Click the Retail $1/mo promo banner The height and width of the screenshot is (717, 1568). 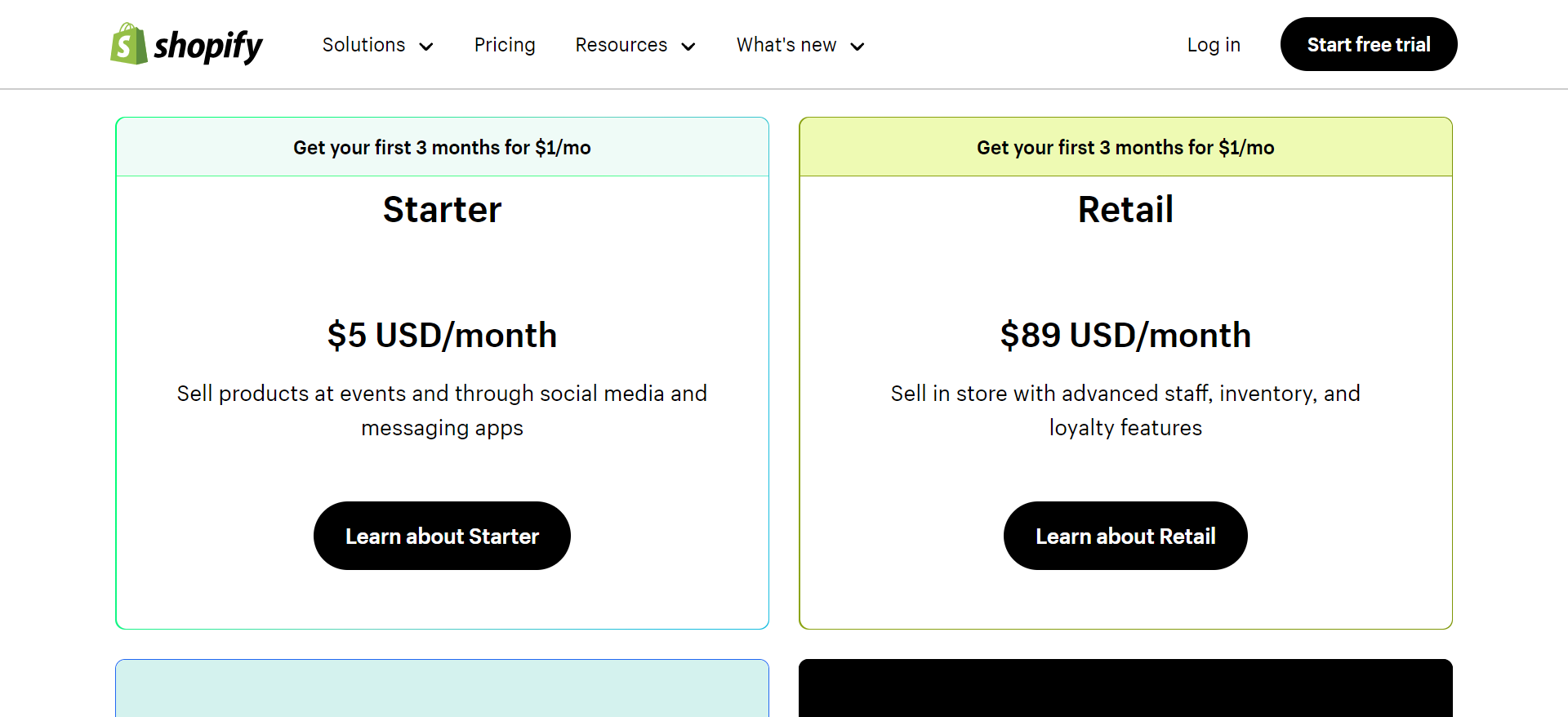[1125, 147]
